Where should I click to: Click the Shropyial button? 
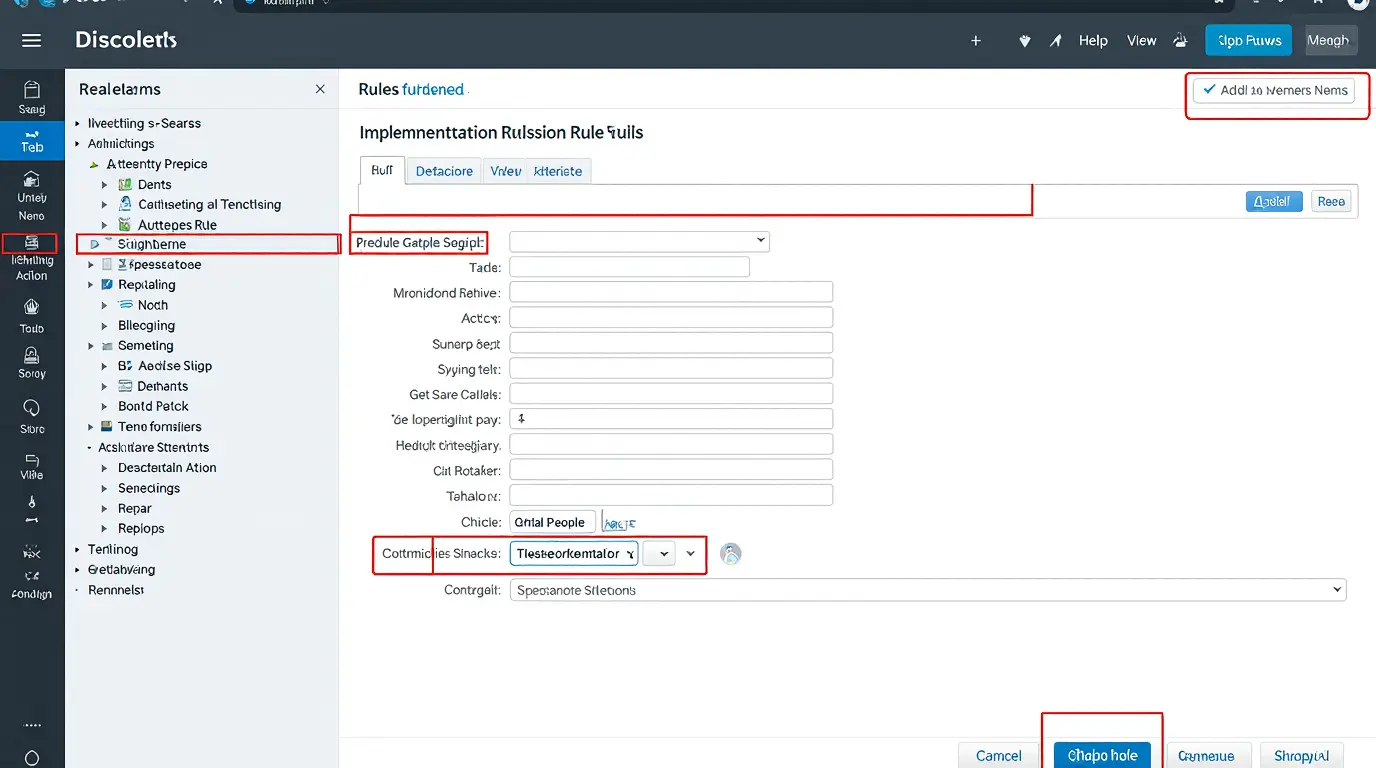click(x=1301, y=756)
